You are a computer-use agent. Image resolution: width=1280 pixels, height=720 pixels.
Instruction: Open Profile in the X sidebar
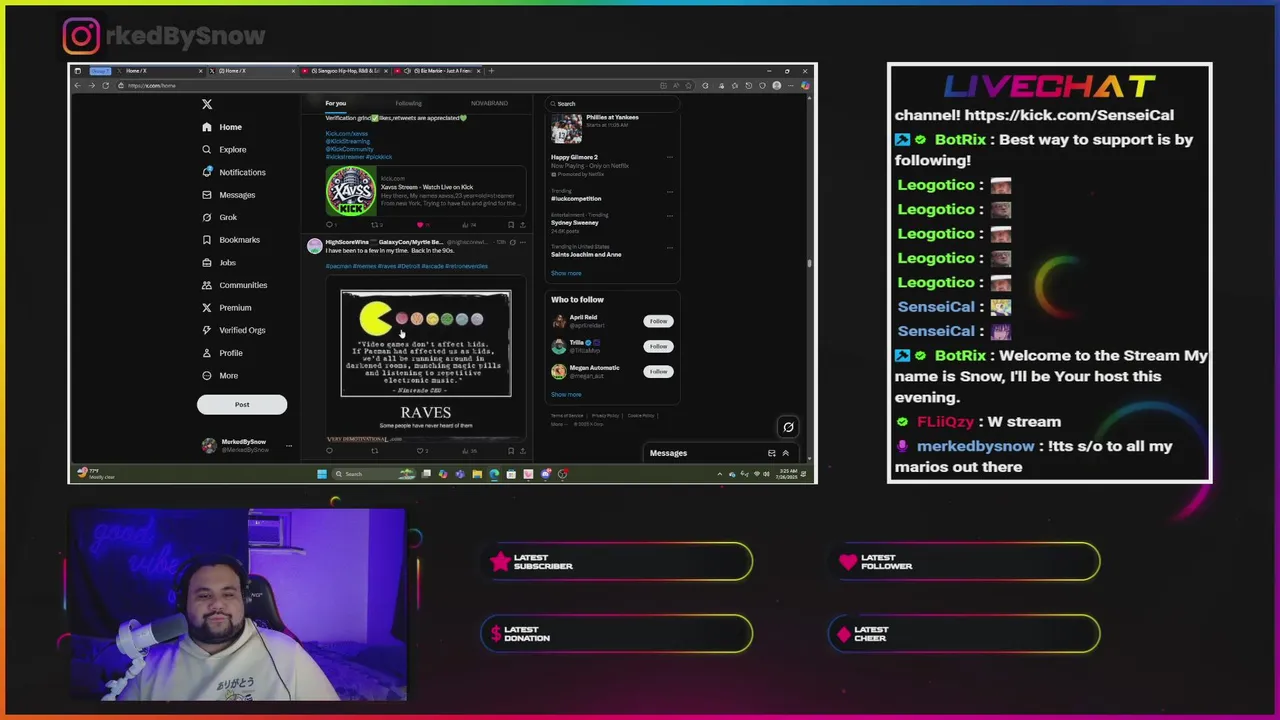click(222, 353)
